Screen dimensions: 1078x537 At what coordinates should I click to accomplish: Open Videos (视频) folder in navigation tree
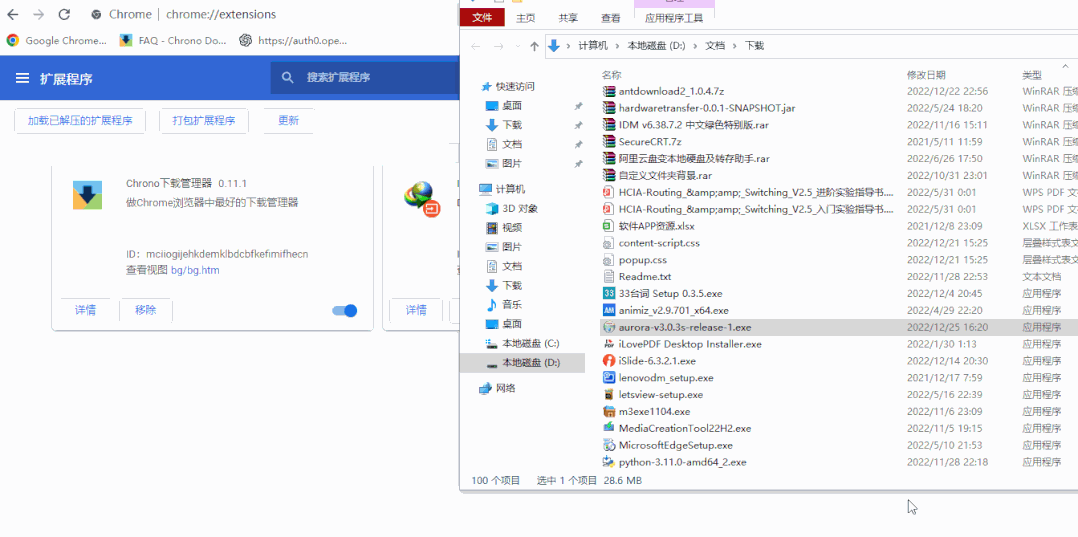tap(504, 228)
